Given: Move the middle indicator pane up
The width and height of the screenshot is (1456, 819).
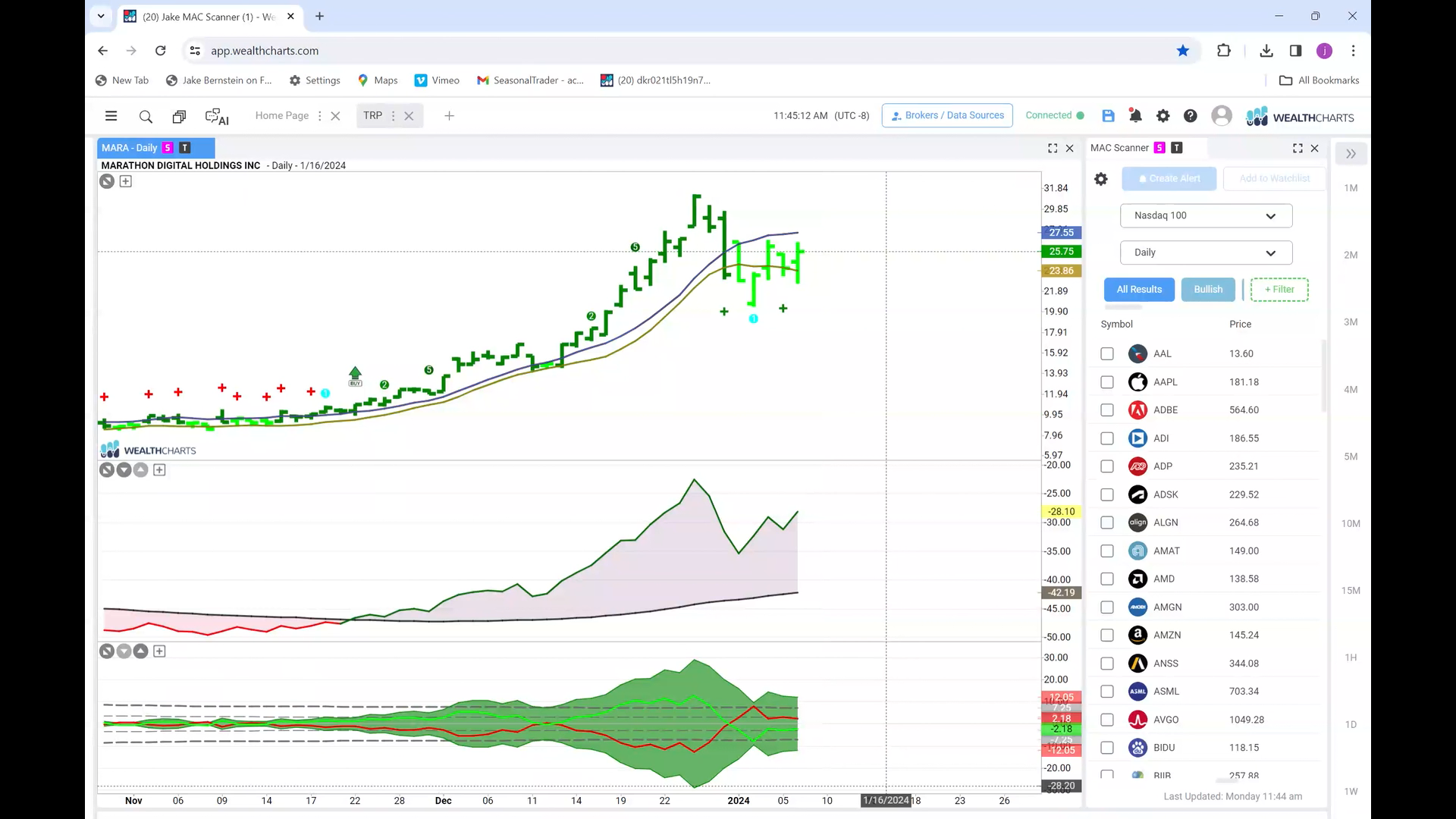Looking at the screenshot, I should click(141, 470).
